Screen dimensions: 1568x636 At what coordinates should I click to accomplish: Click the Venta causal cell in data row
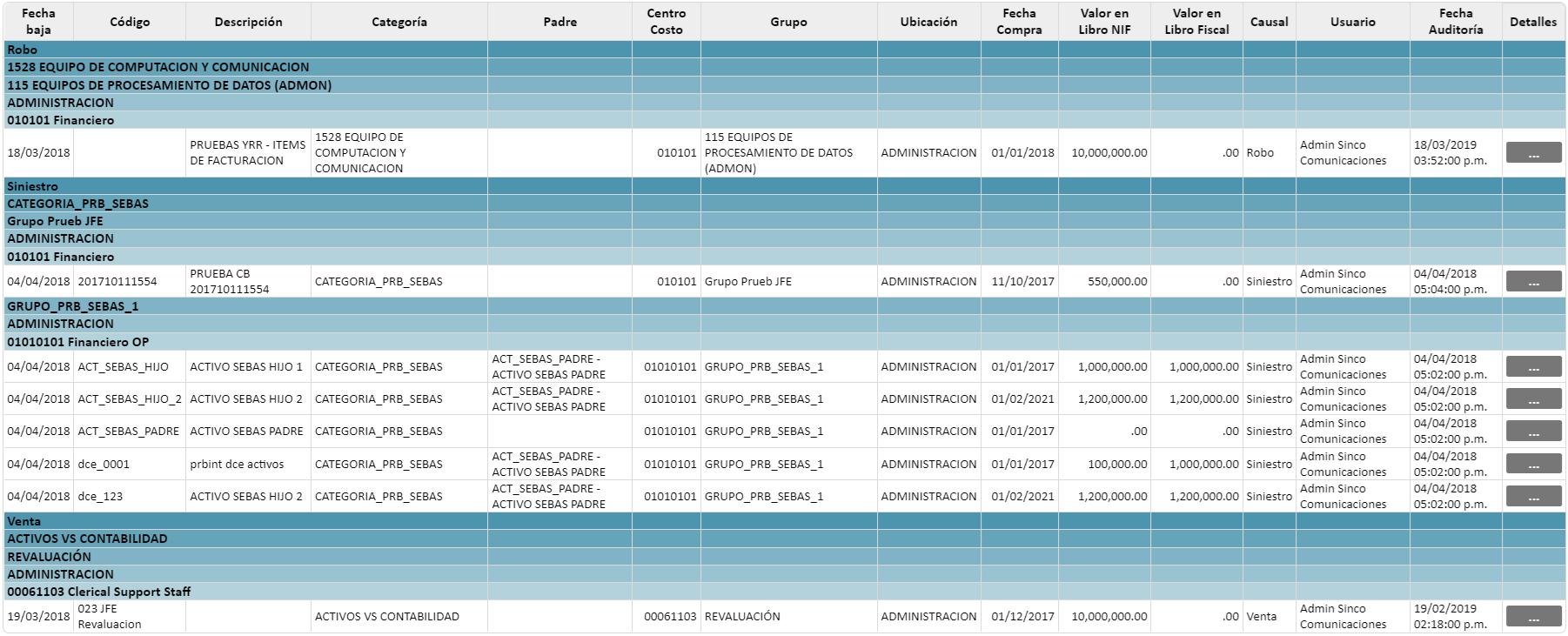point(1269,616)
